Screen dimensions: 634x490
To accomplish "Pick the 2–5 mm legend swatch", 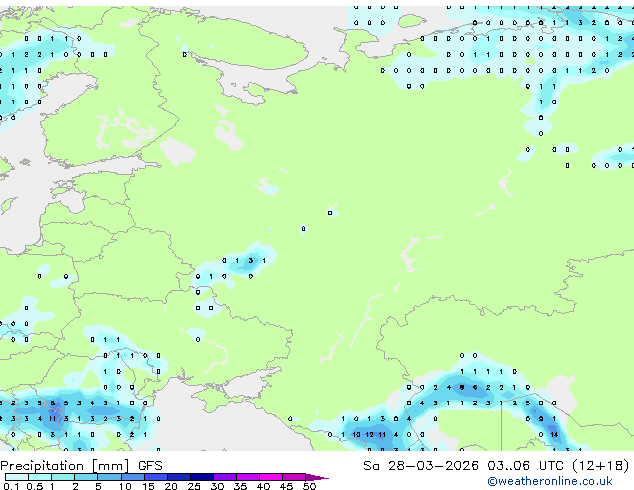I will 86,477.
